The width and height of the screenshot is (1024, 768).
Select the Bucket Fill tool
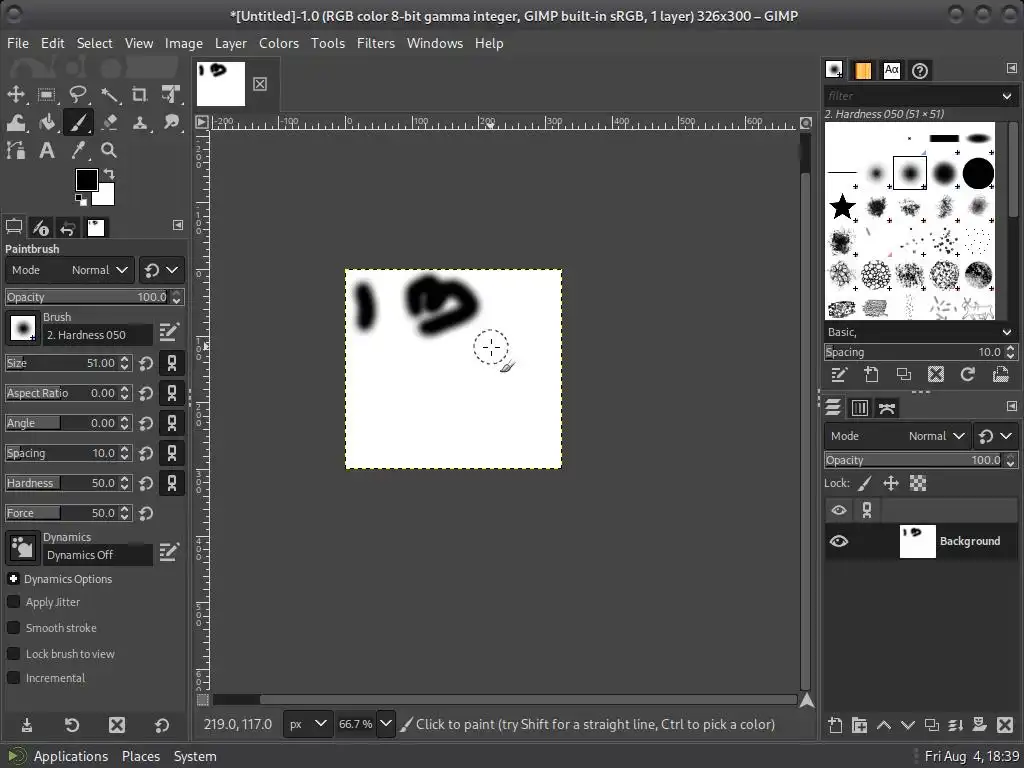pyautogui.click(x=46, y=122)
